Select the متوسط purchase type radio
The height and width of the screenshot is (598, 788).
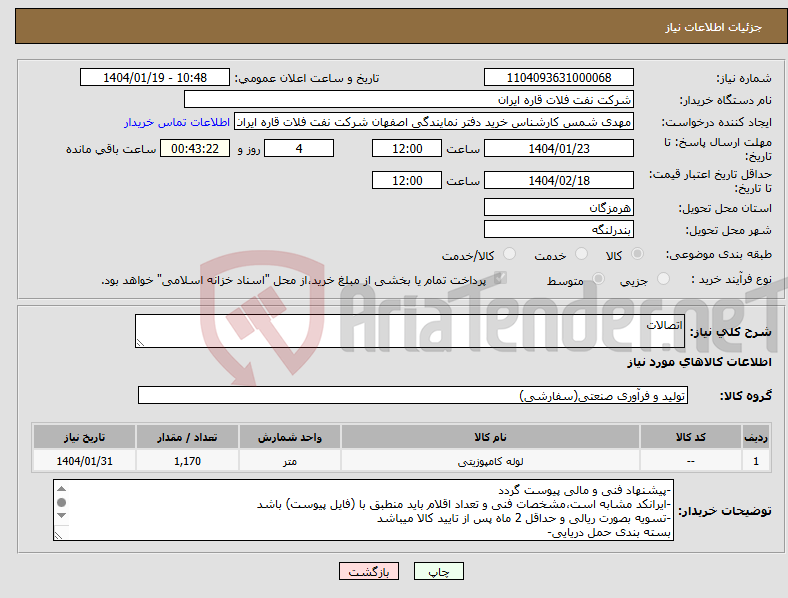point(598,279)
